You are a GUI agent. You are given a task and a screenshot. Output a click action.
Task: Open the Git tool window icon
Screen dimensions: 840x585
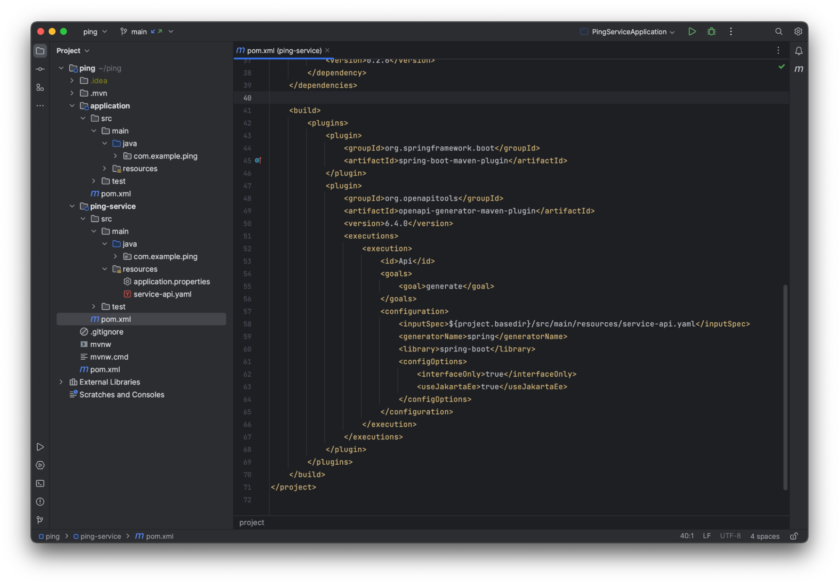40,521
